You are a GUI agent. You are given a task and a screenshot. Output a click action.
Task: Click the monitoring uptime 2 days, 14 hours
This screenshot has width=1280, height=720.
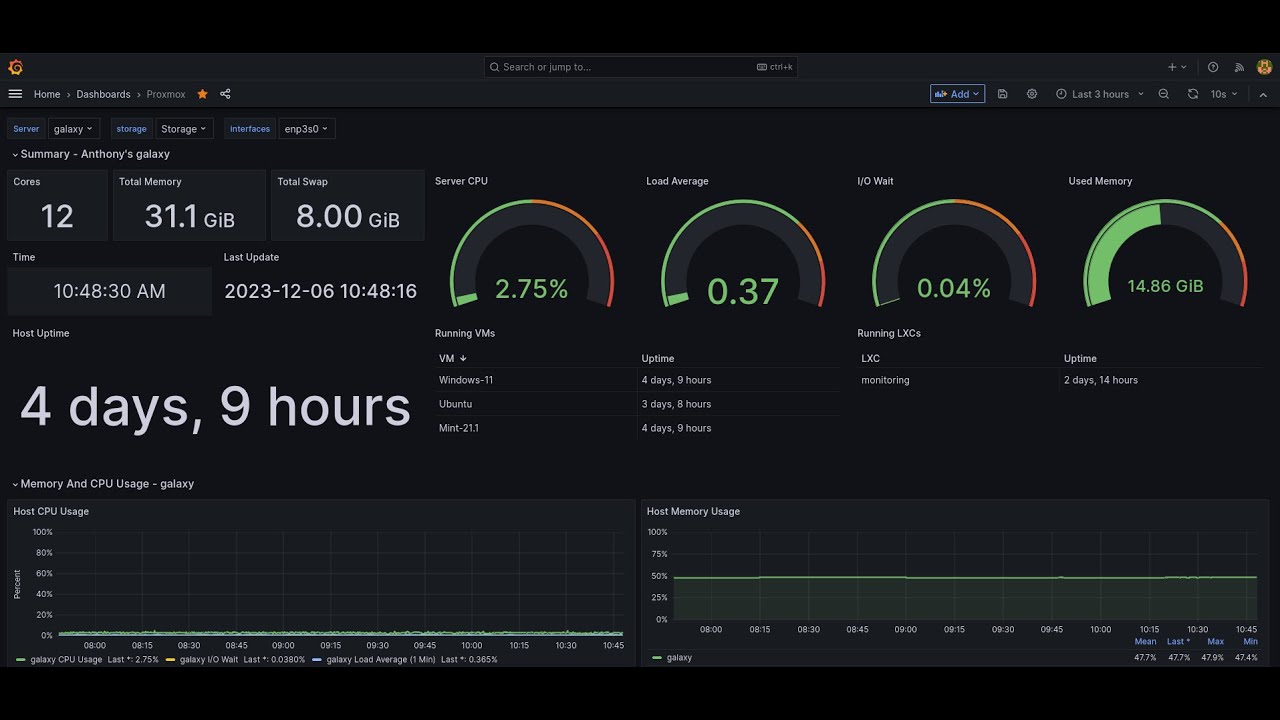1101,380
